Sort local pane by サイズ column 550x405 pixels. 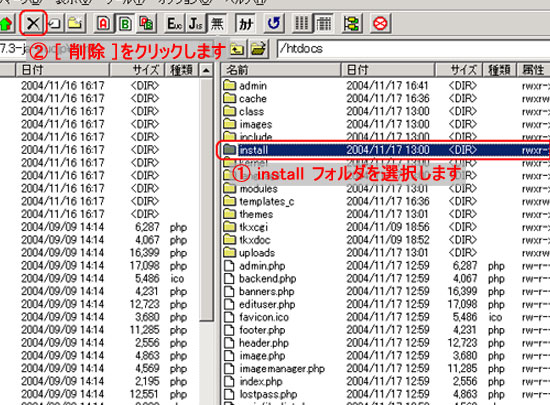(137, 70)
